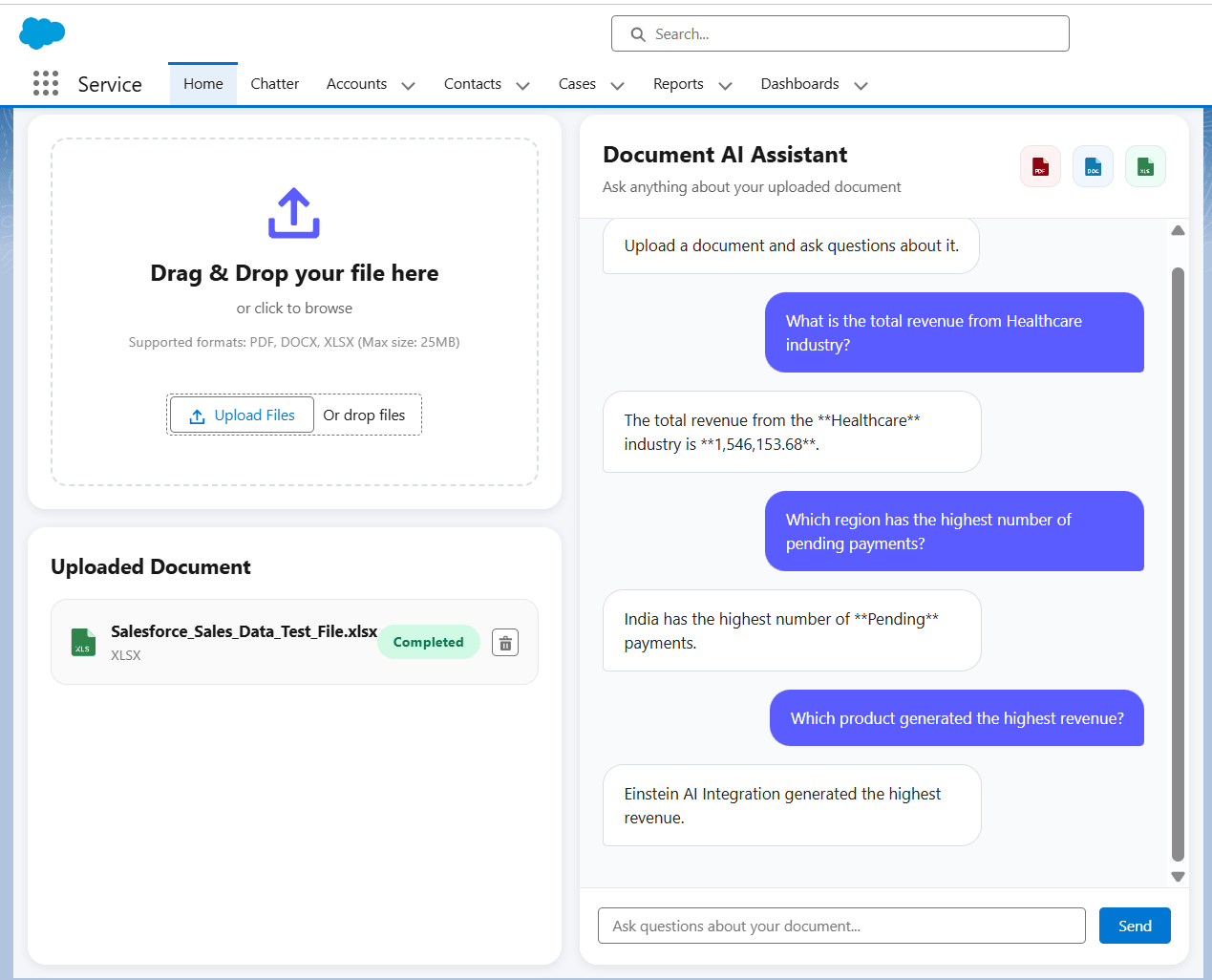Expand the Contacts dropdown chevron

523,85
